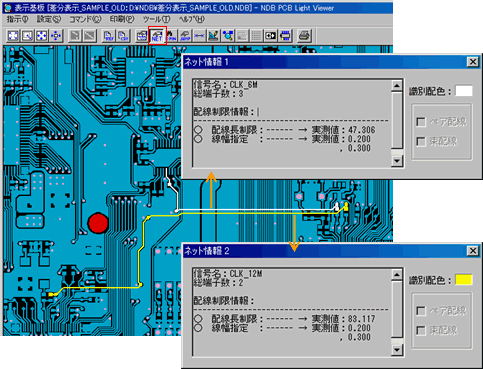The height and width of the screenshot is (369, 483).
Task: Select the JUMP tool icon
Action: click(x=185, y=35)
